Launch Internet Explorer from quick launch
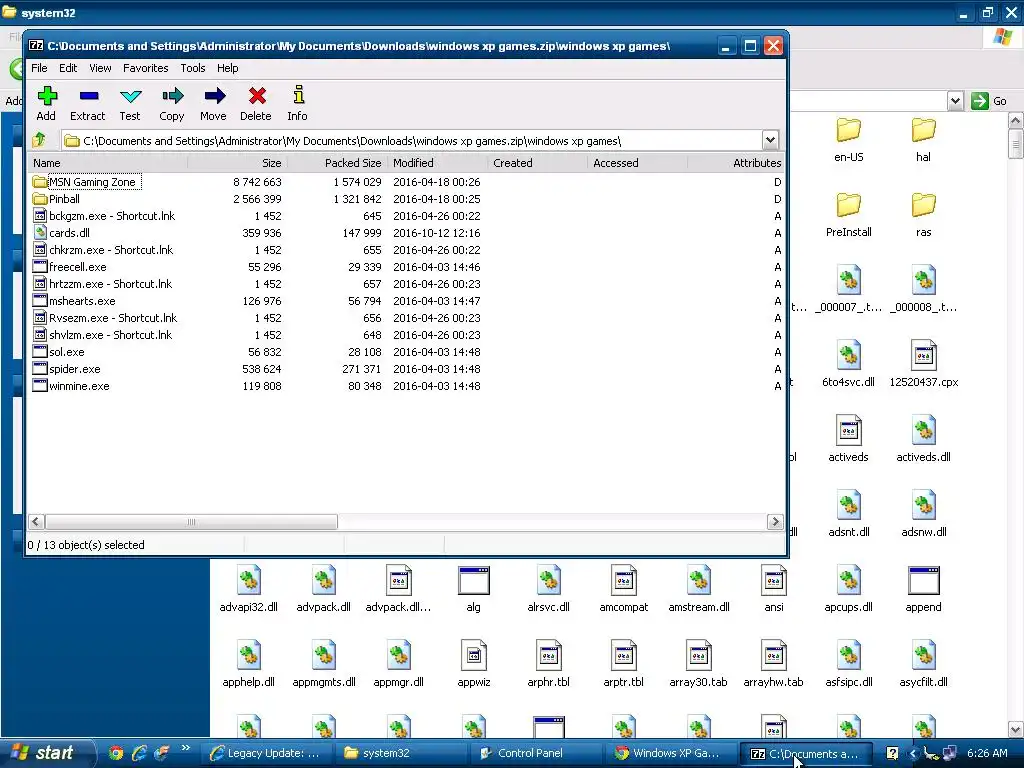Viewport: 1024px width, 768px height. click(x=138, y=753)
